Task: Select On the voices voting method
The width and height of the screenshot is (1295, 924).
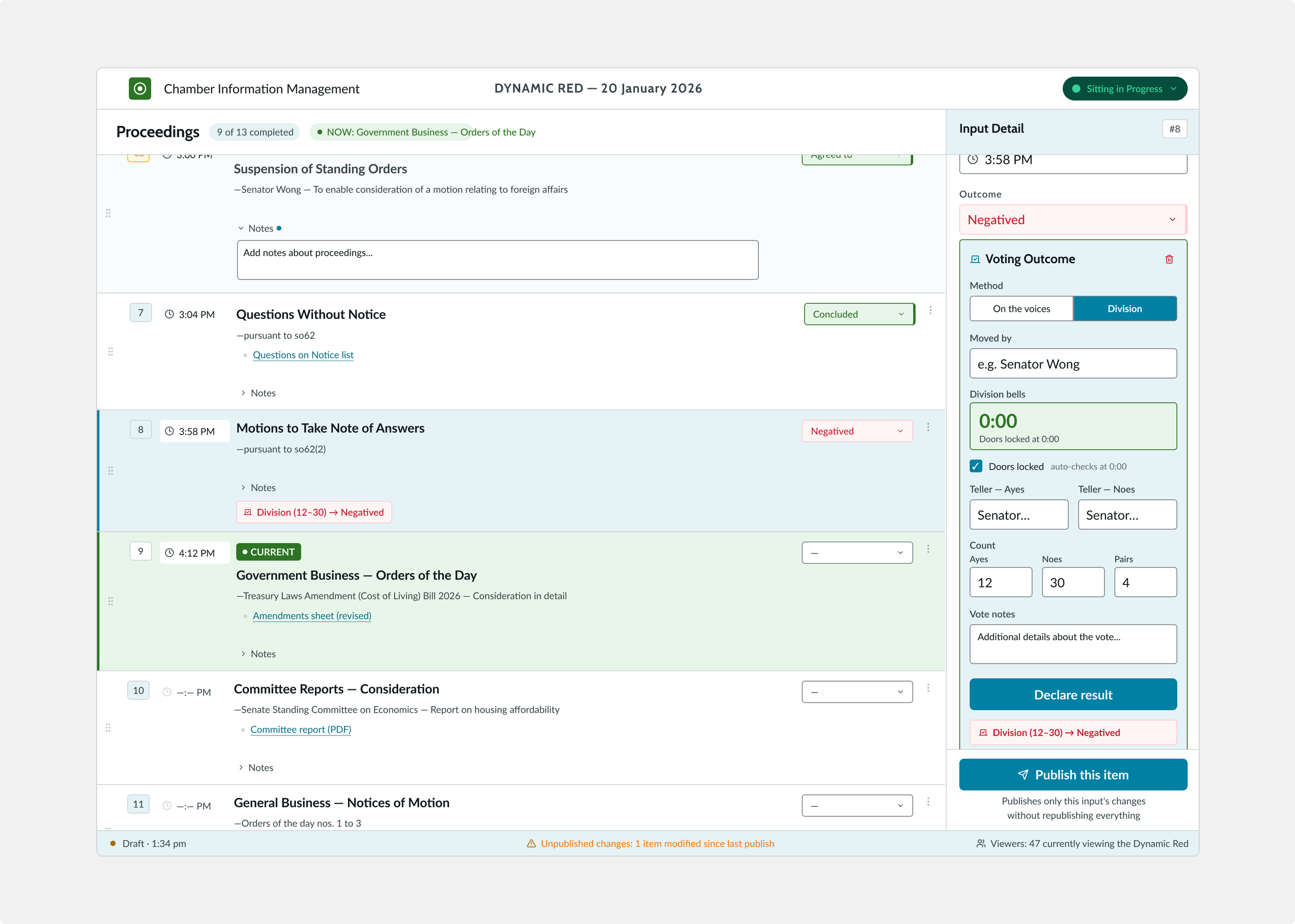Action: [x=1021, y=308]
